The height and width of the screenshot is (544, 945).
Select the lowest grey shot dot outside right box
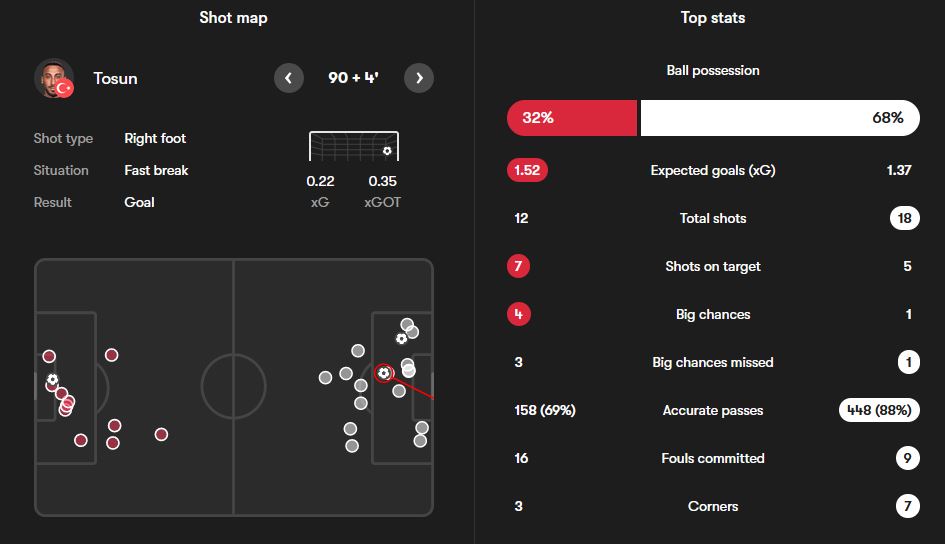[352, 446]
